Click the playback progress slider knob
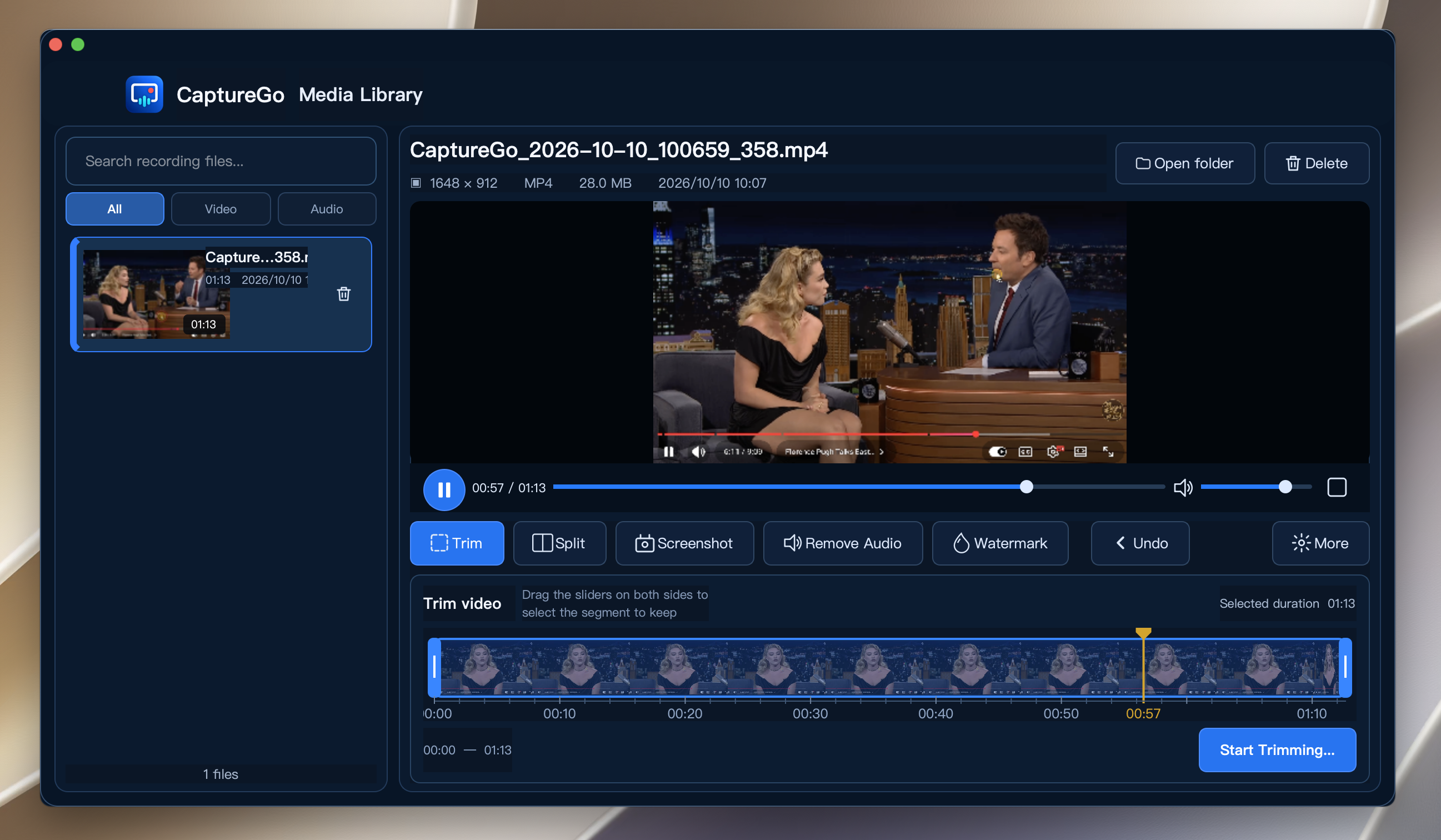Viewport: 1441px width, 840px height. click(1027, 487)
